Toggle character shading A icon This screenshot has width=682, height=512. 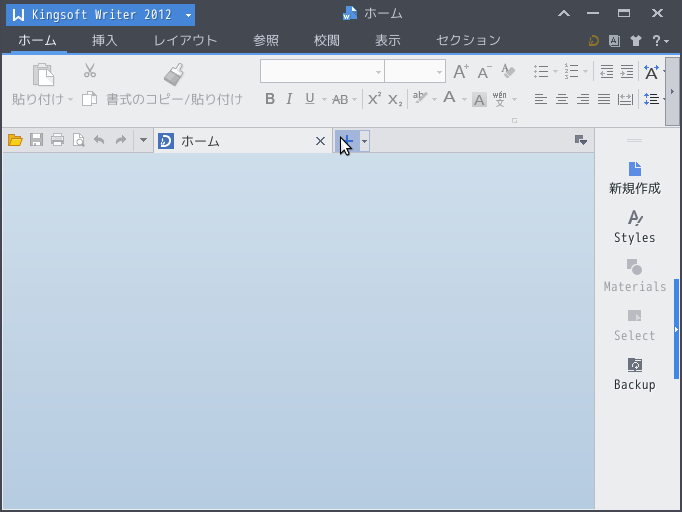click(479, 100)
